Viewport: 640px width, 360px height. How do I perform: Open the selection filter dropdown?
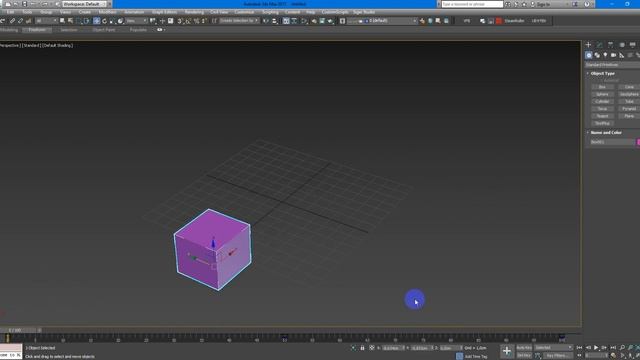pos(46,21)
